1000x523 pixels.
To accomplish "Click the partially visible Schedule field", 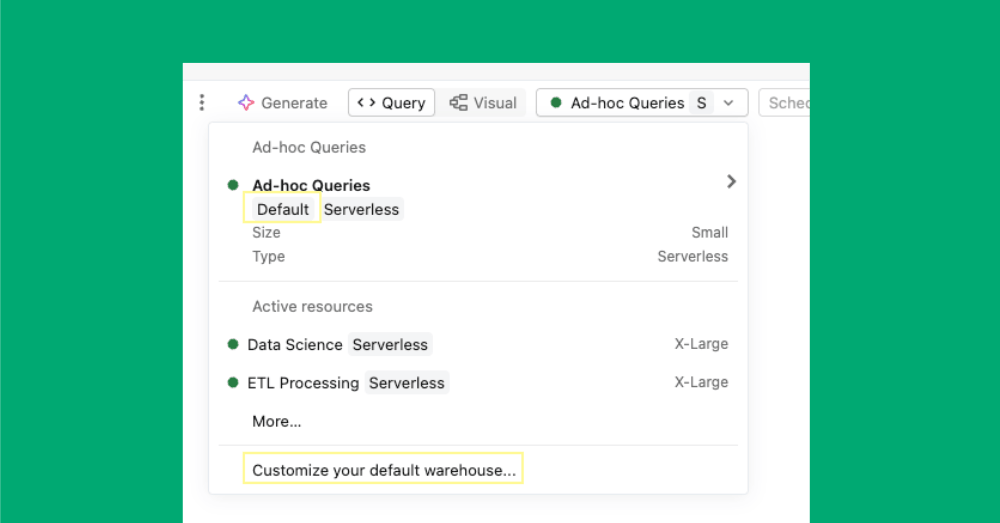I will tap(786, 103).
